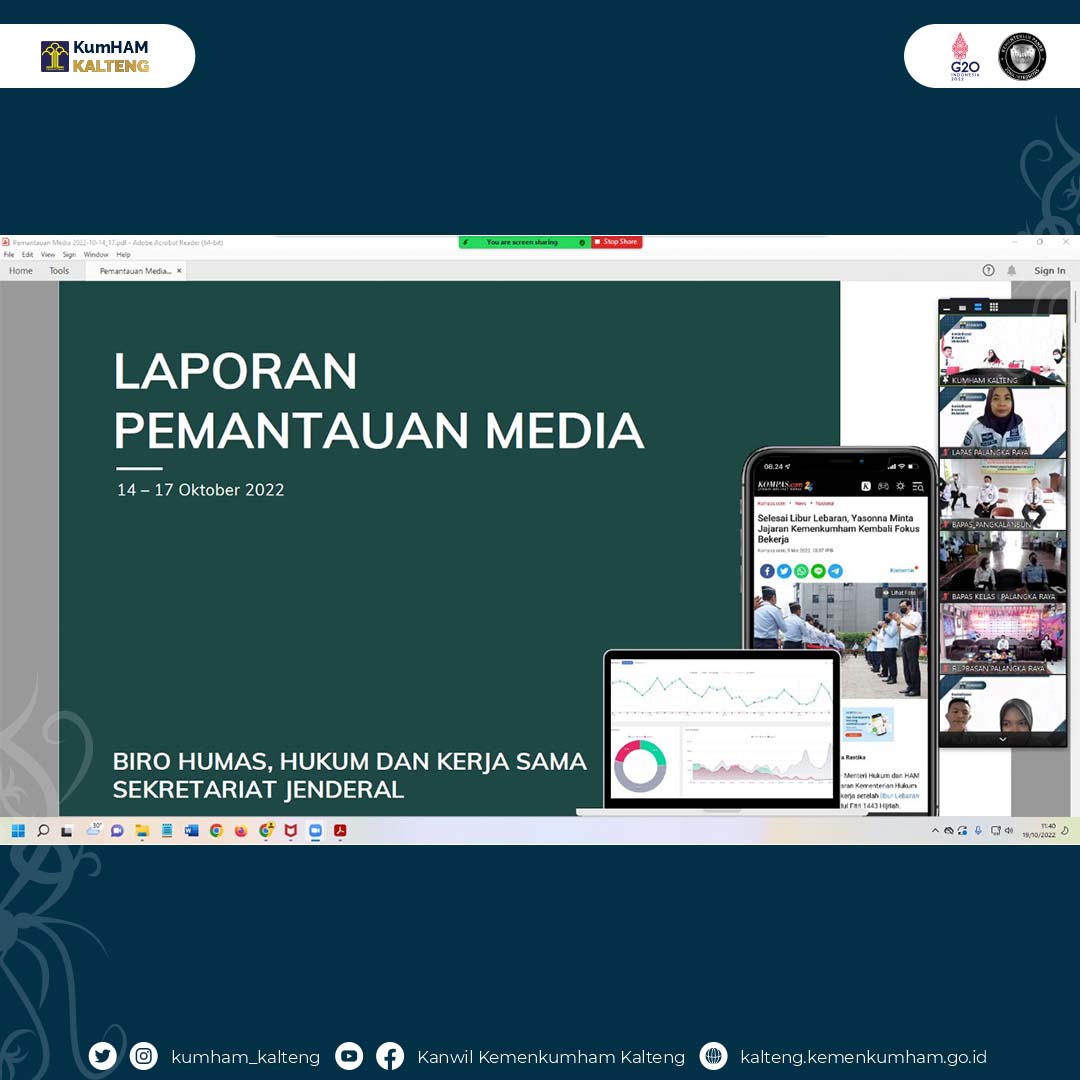Click the McAfee icon in taskbar
Viewport: 1080px width, 1080px height.
(290, 830)
